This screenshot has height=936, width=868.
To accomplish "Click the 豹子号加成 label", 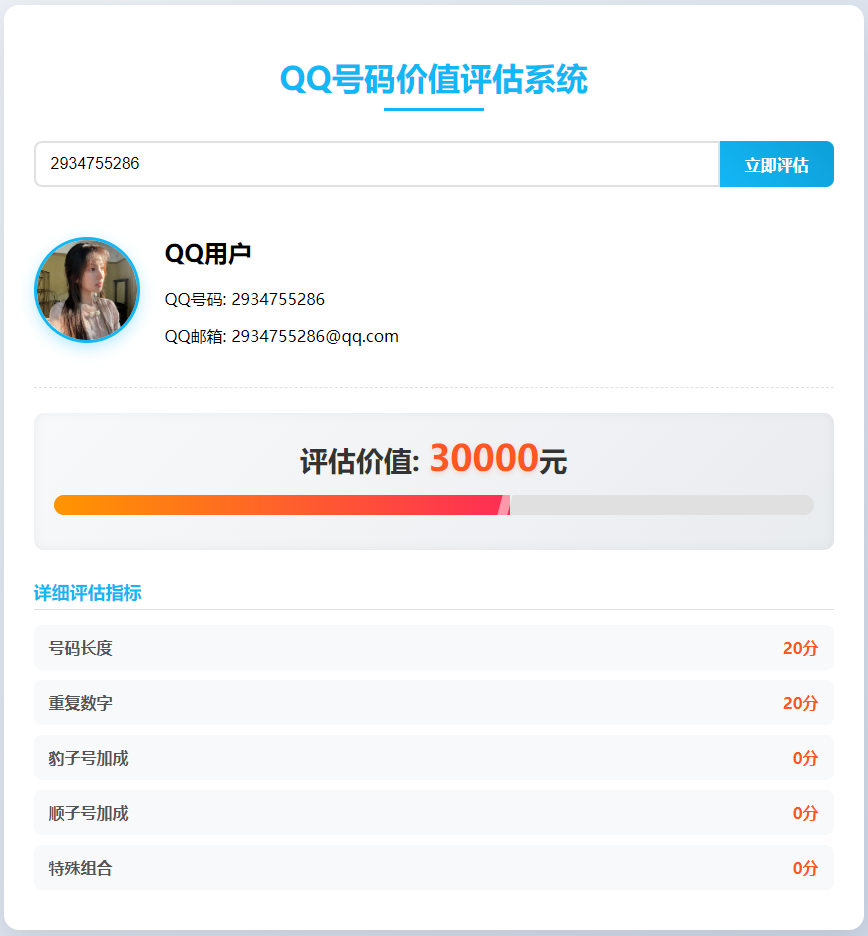I will (x=88, y=758).
